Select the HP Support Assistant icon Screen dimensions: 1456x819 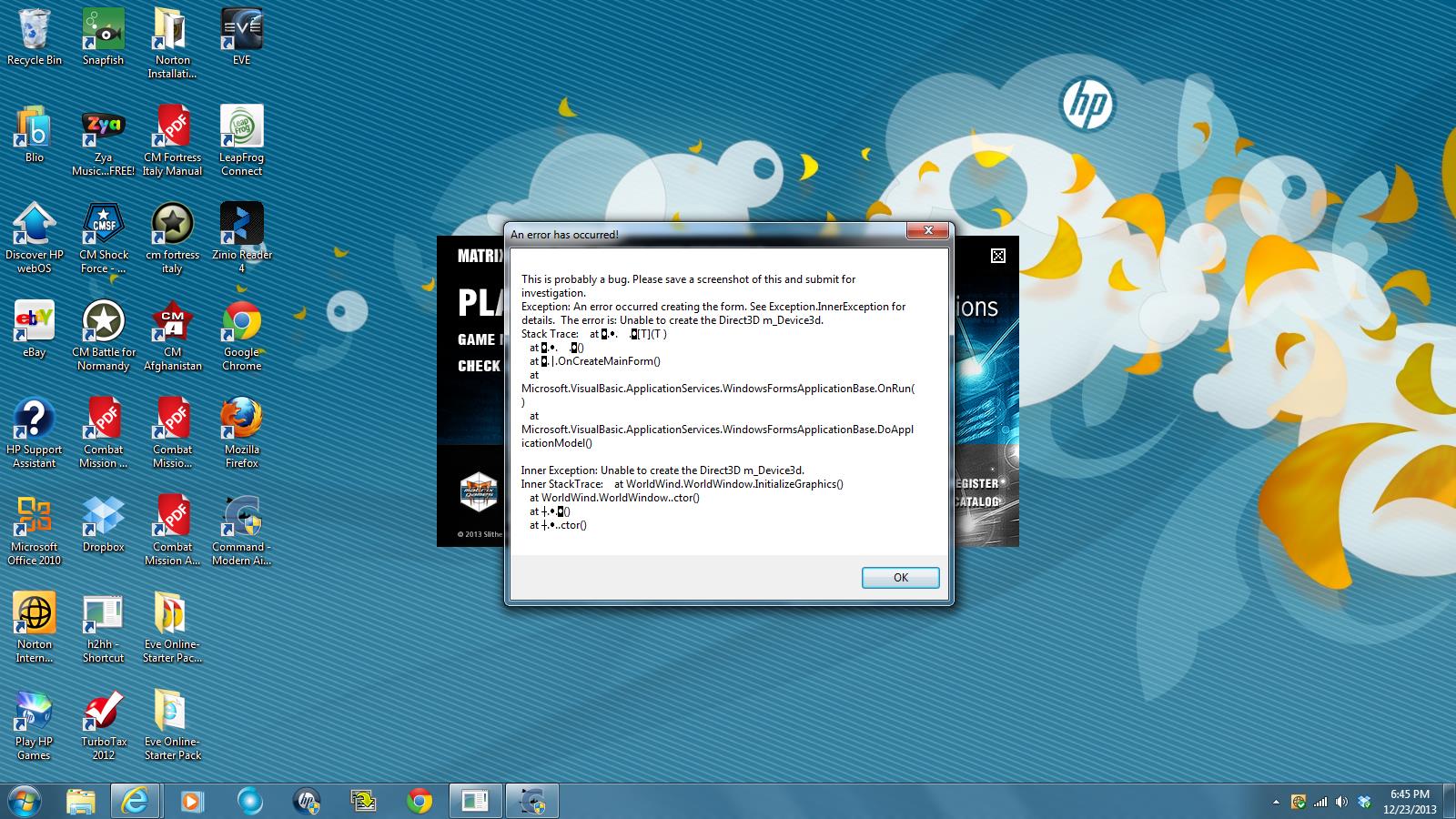35,433
